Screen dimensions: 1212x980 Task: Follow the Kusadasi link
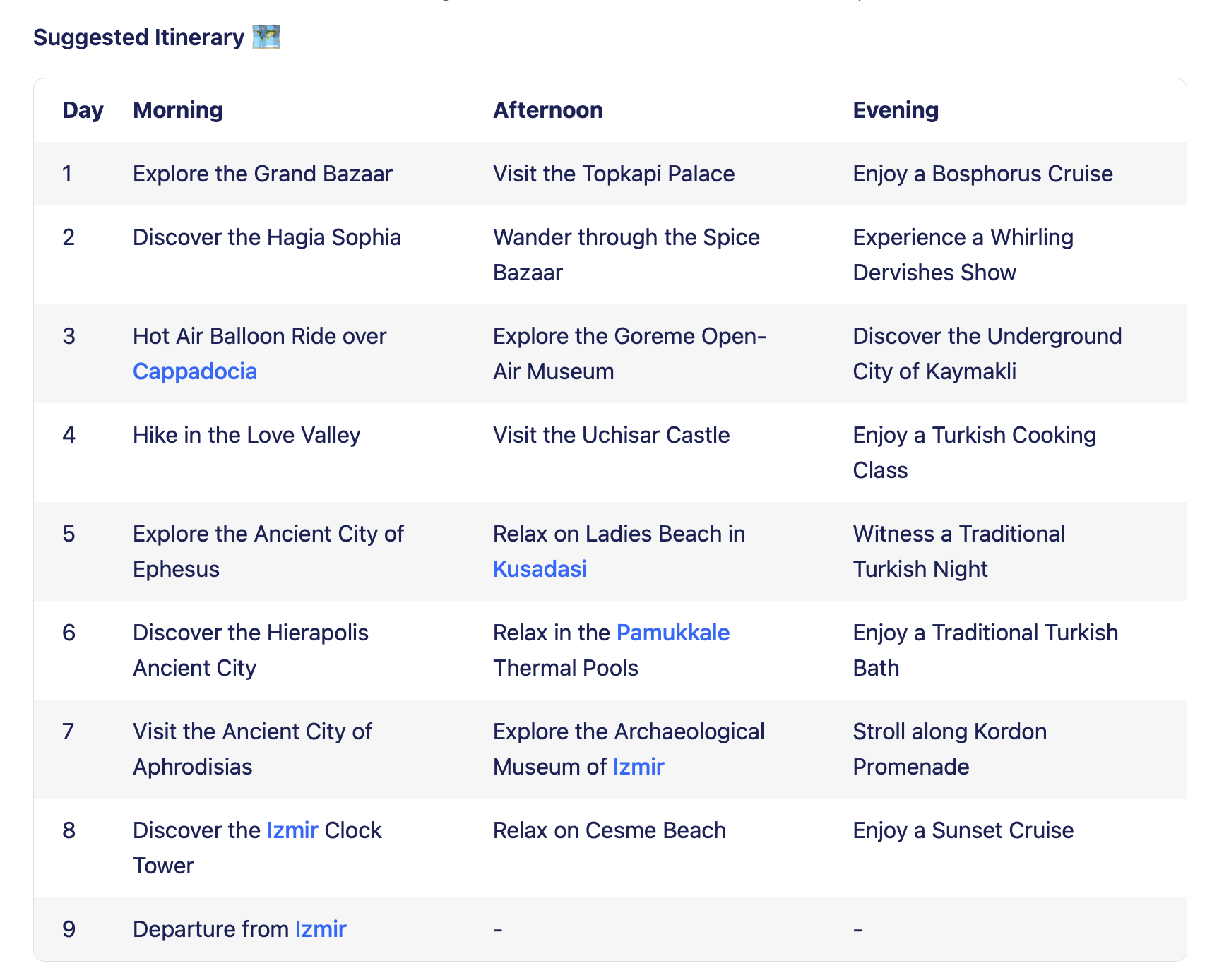point(540,569)
